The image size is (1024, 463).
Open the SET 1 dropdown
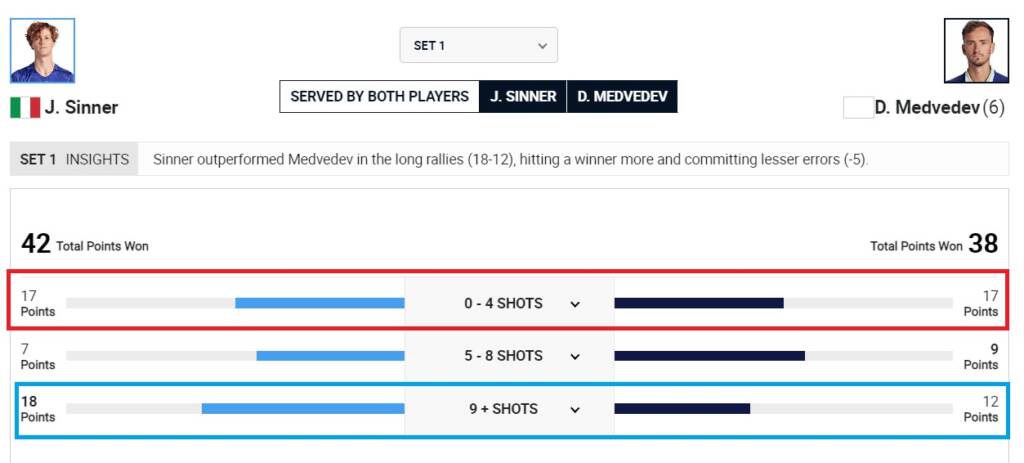[478, 46]
